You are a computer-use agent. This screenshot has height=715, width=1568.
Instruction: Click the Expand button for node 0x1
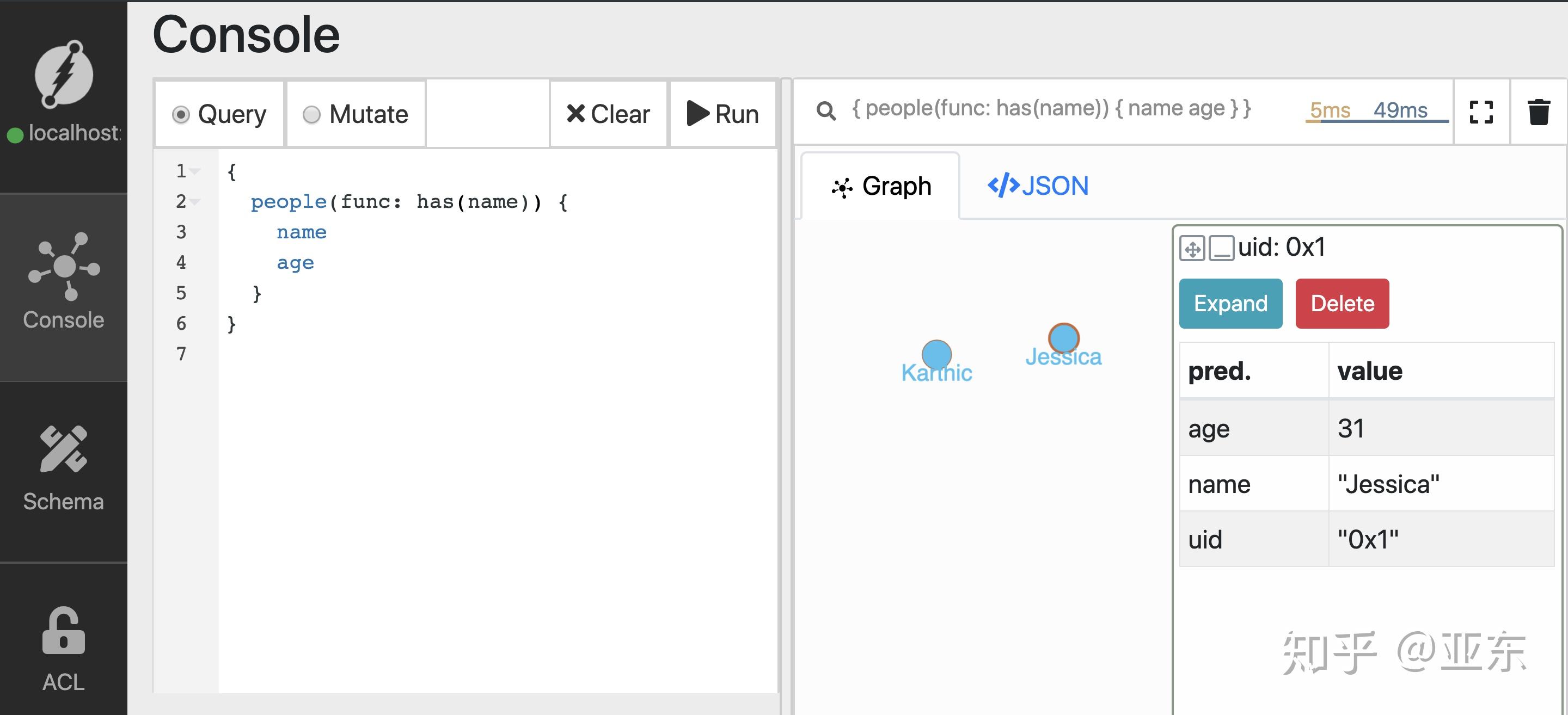tap(1230, 303)
